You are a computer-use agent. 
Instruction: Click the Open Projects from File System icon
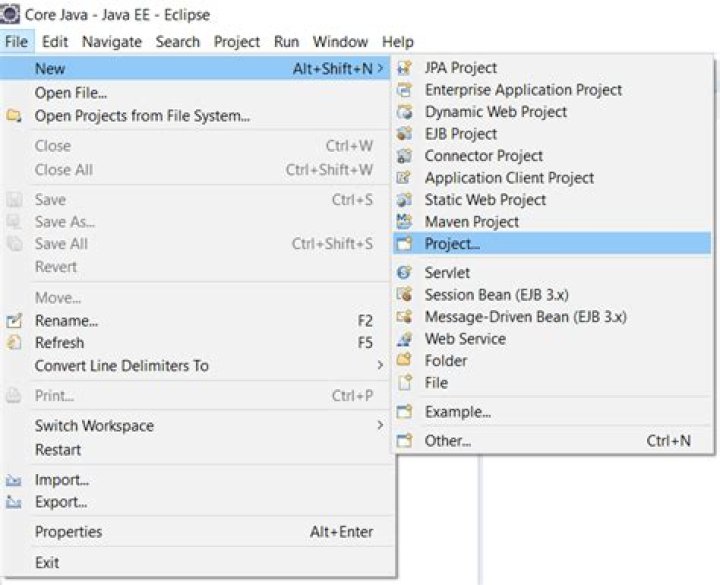(14, 116)
